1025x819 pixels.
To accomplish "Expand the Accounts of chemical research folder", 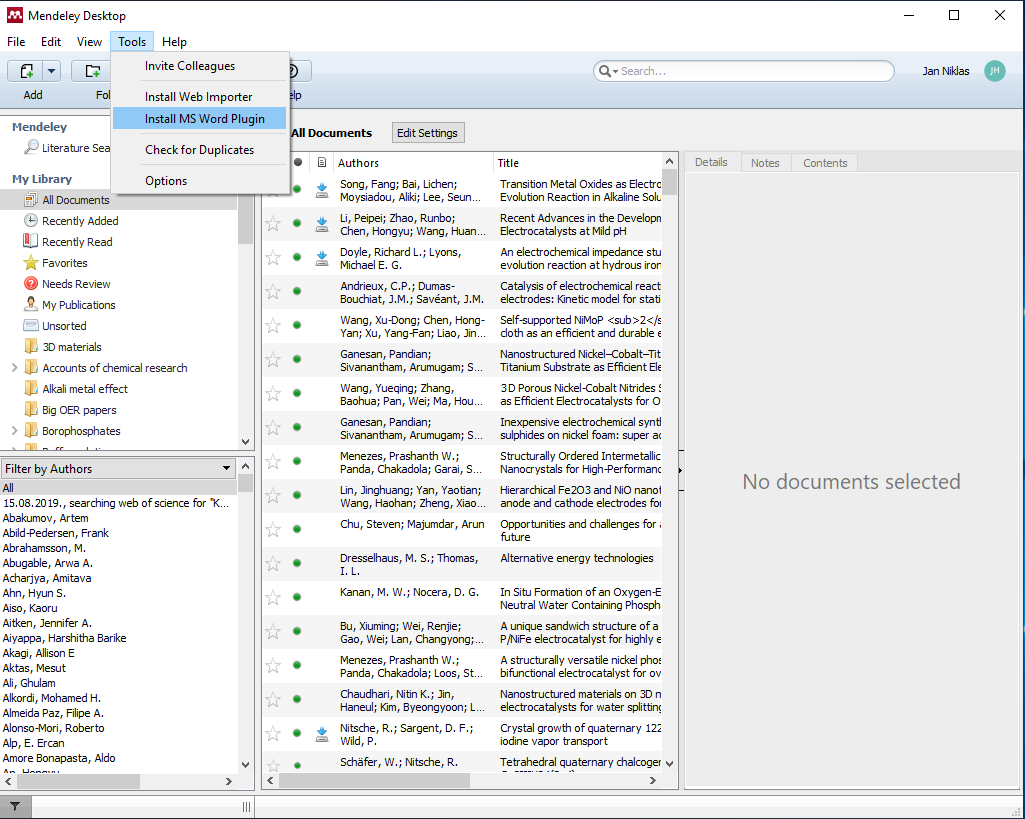I will 14,368.
